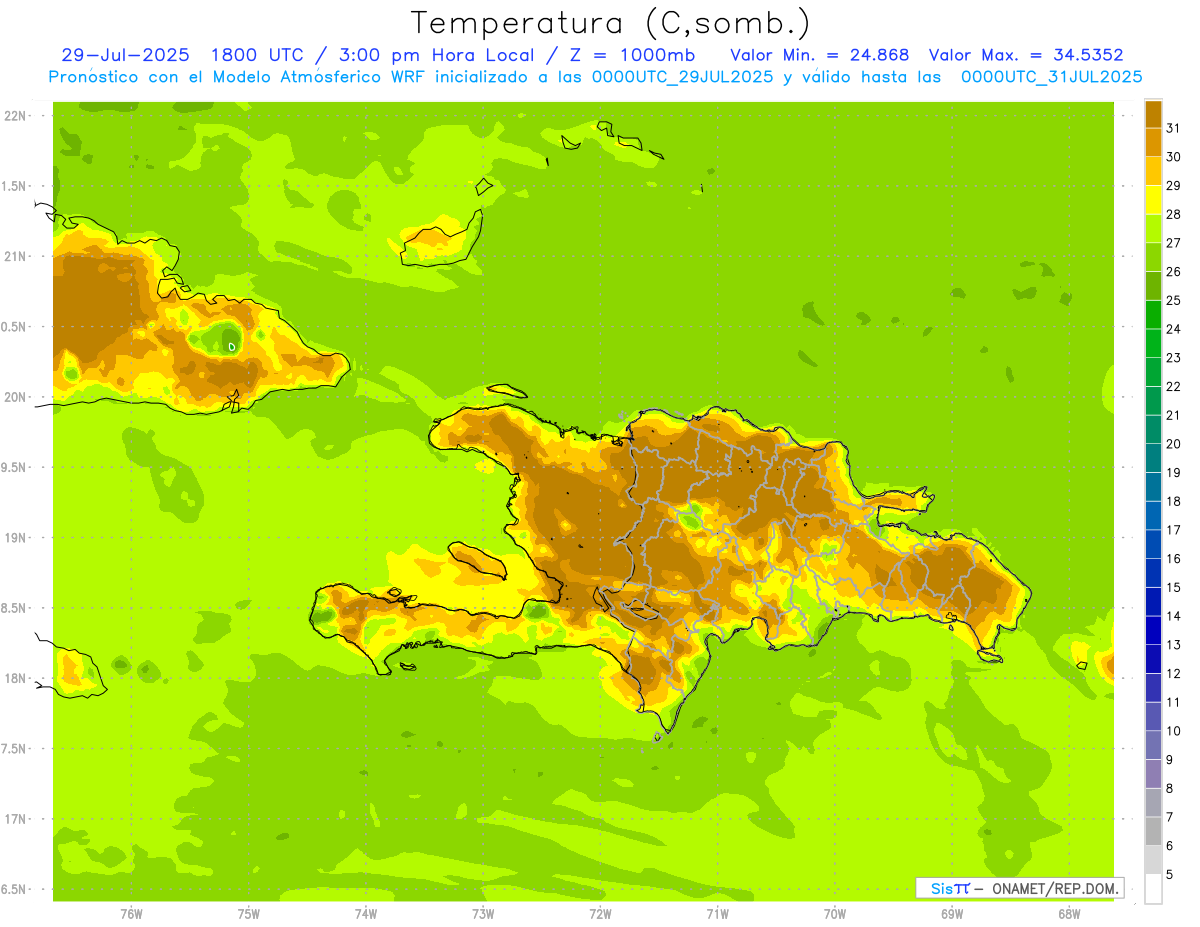Click the '19N' latitude label
The image size is (1200, 927).
[x=15, y=538]
